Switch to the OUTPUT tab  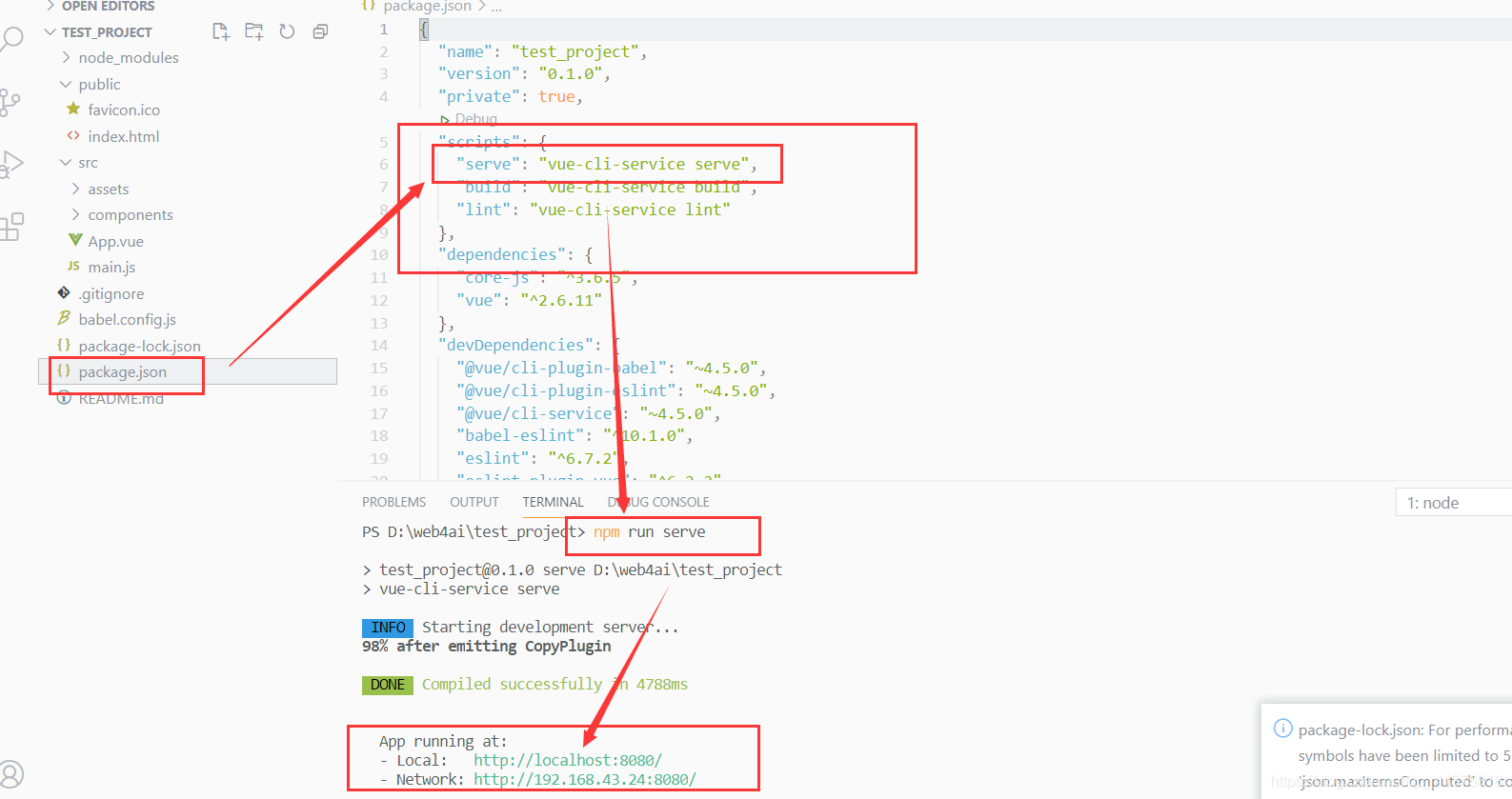click(474, 502)
